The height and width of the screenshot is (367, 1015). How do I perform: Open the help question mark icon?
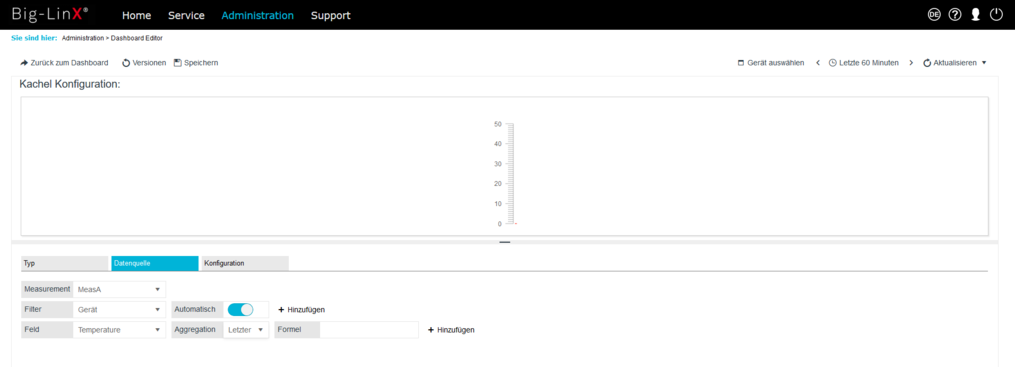(955, 15)
